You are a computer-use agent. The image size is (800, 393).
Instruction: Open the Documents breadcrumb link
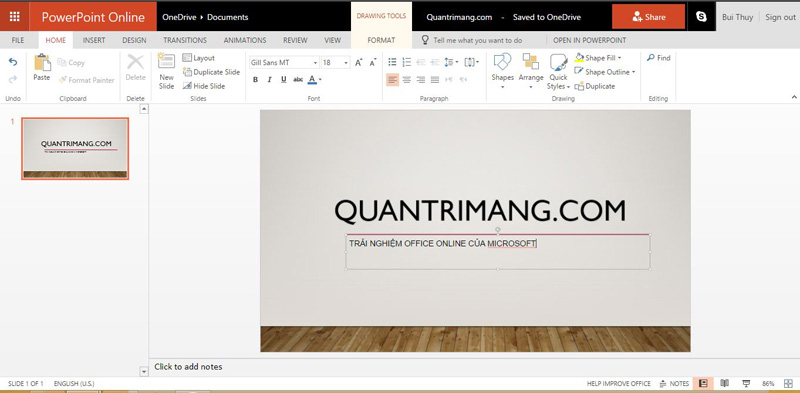[x=228, y=17]
